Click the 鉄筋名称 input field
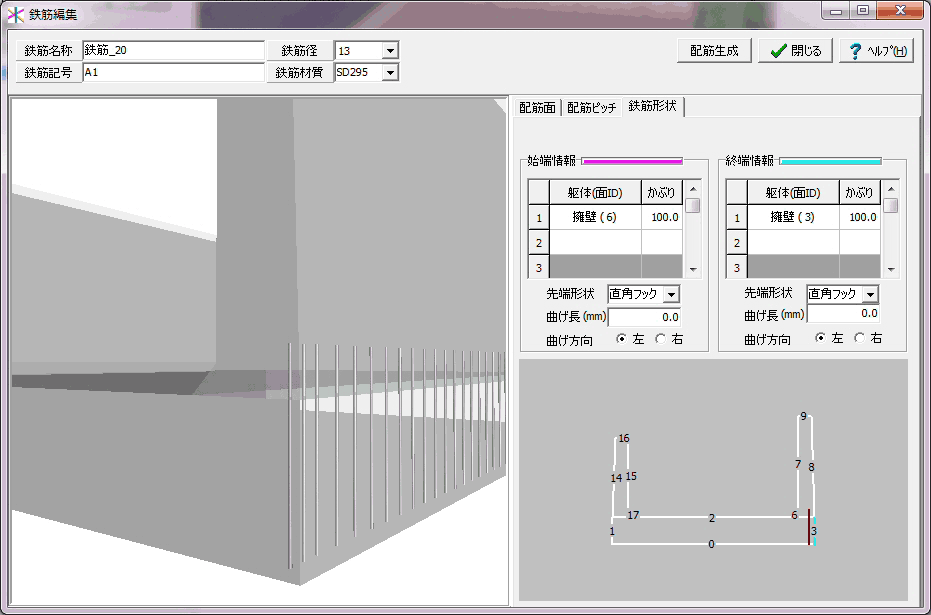The width and height of the screenshot is (931, 615). pyautogui.click(x=173, y=50)
